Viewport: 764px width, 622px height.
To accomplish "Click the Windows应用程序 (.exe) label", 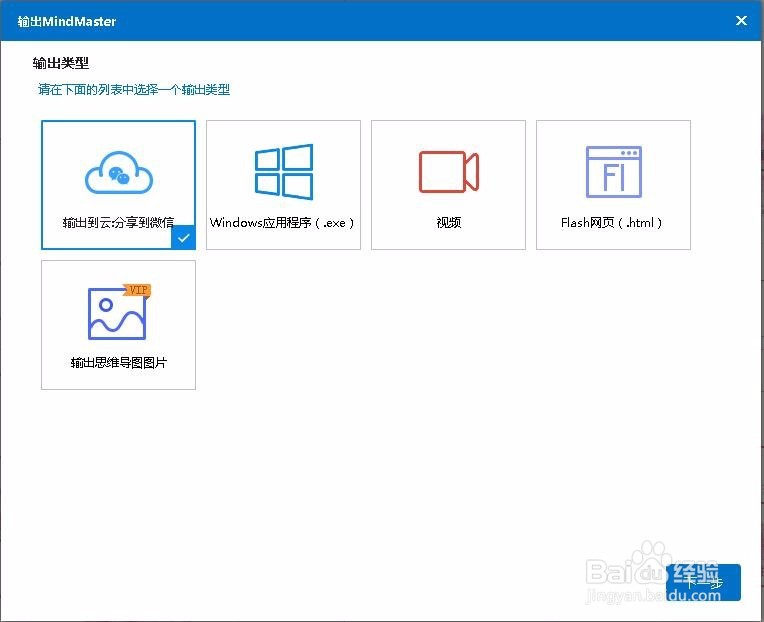I will [282, 223].
